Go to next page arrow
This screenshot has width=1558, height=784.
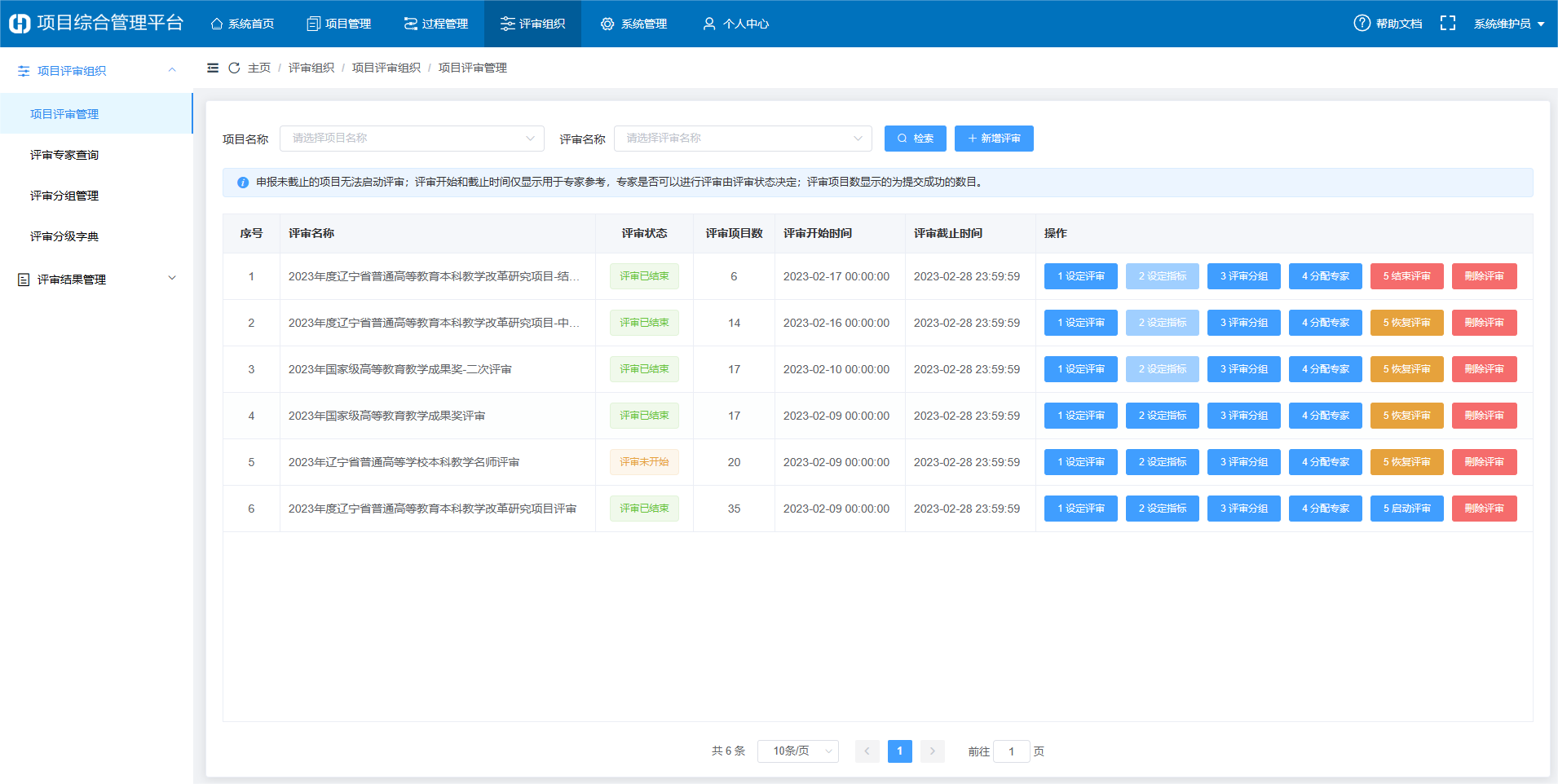(x=932, y=751)
